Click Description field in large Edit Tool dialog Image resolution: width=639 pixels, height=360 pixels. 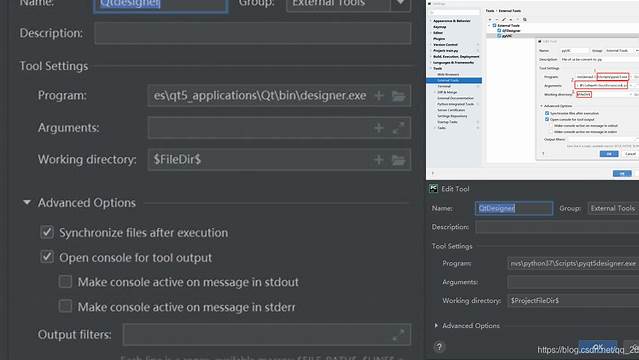pos(253,33)
